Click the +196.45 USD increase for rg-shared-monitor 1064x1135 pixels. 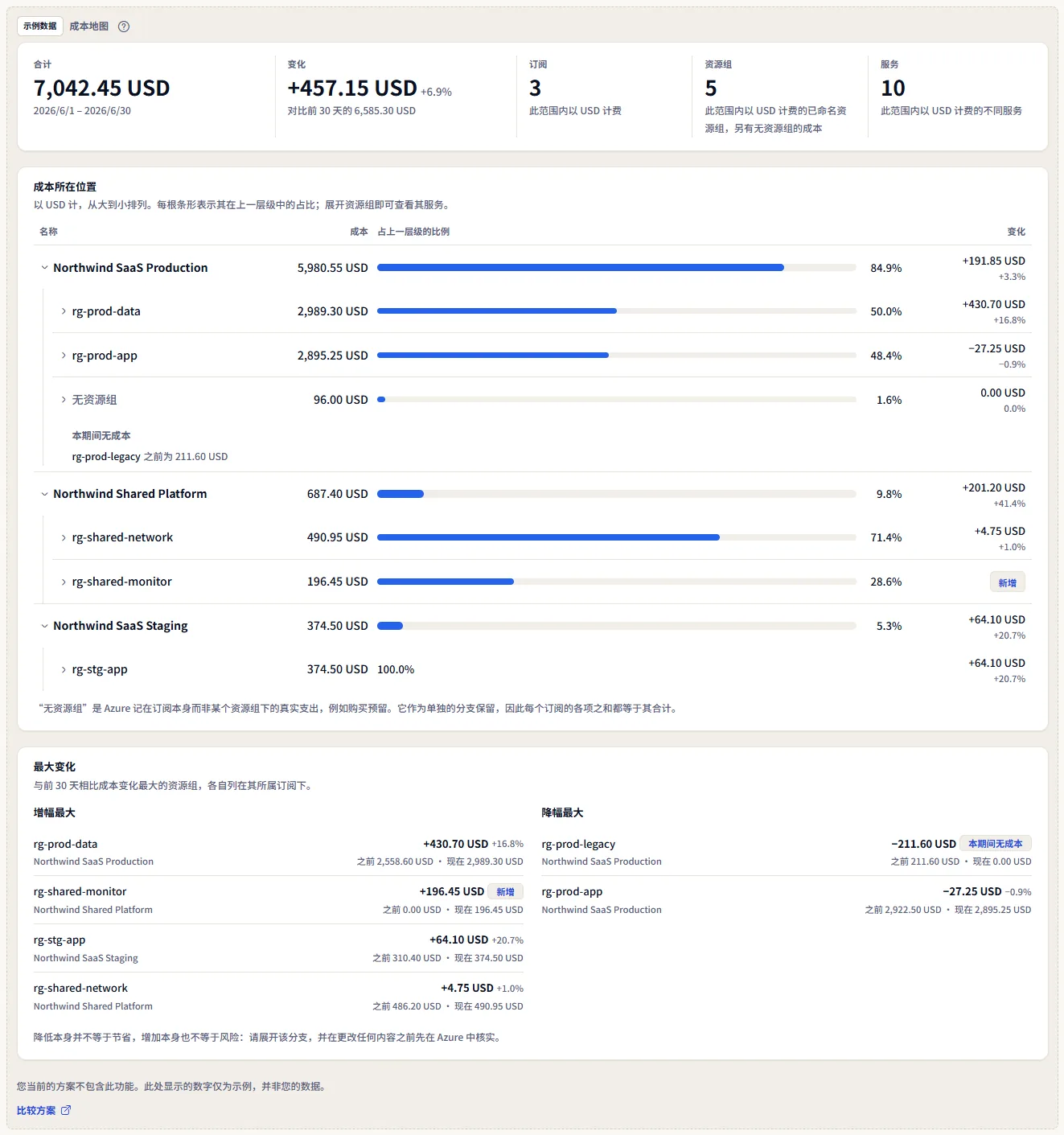(452, 891)
